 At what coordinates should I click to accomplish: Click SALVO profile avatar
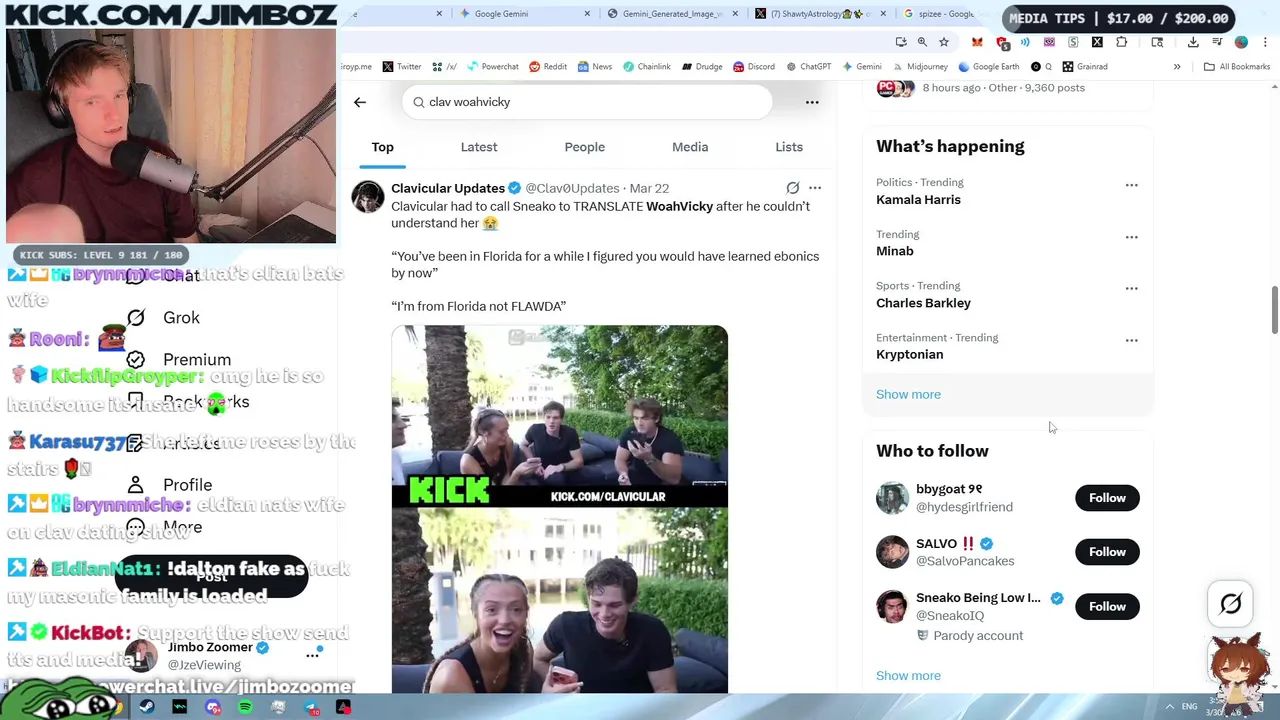tap(892, 552)
